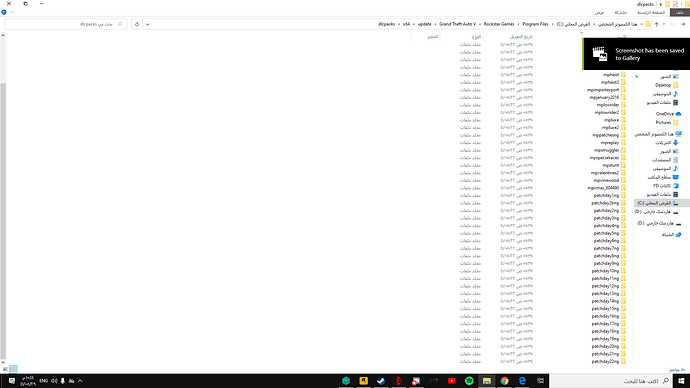Click the up-one-level arrow button
This screenshot has height=388, width=690.
tap(657, 24)
